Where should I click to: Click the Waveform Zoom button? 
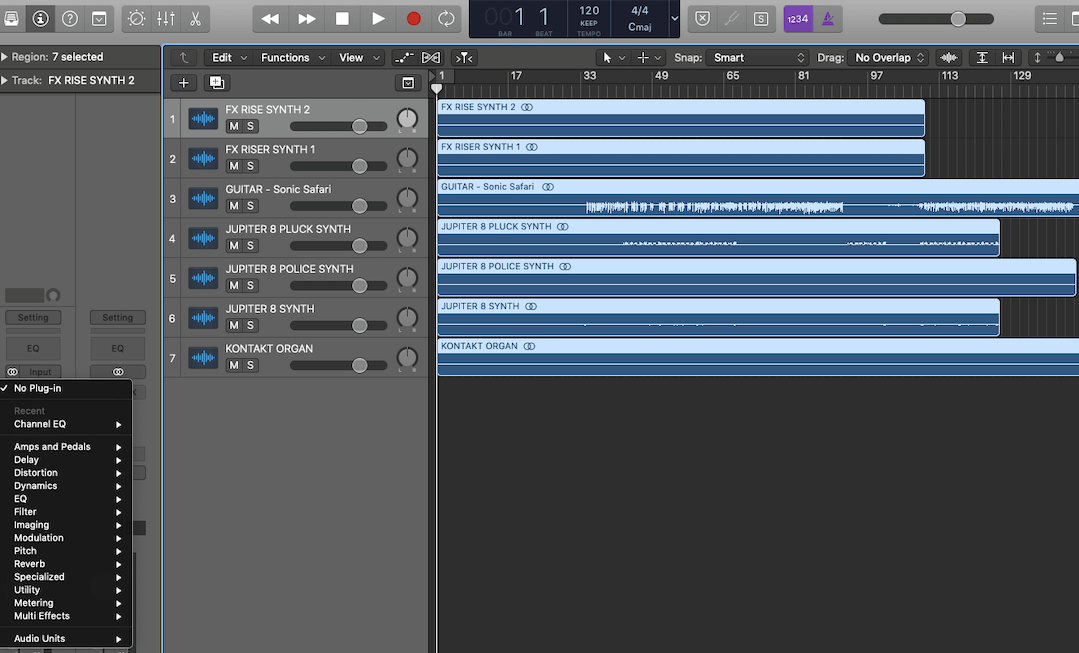[948, 58]
